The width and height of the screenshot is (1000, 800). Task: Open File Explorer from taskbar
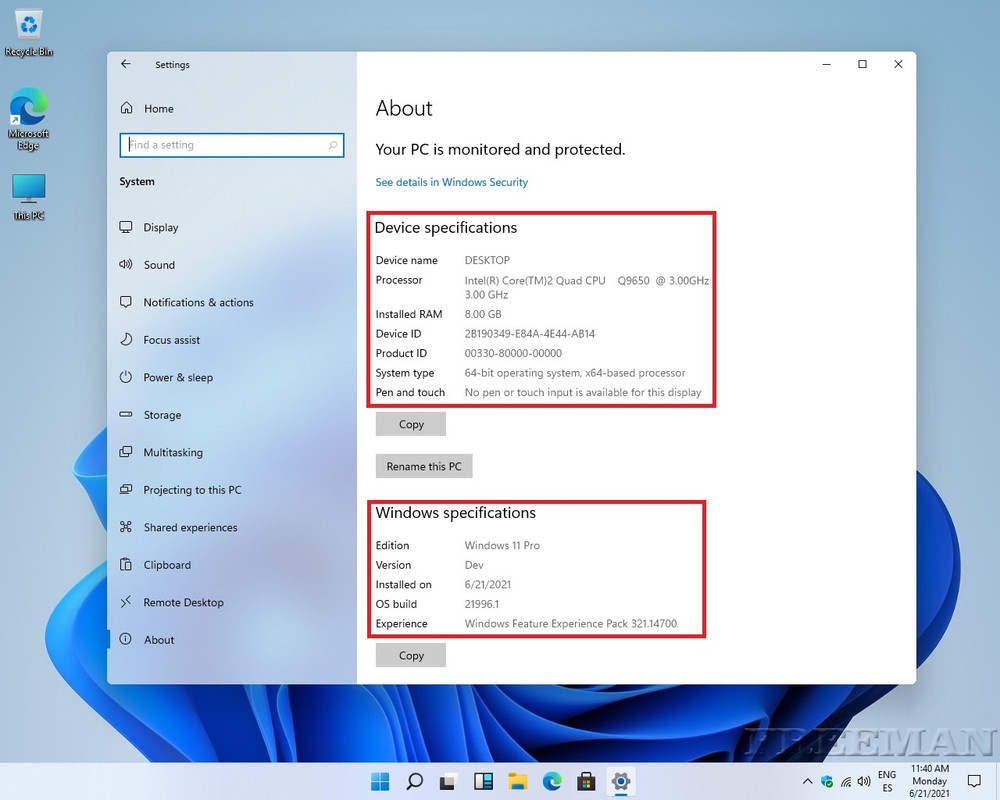coord(518,781)
